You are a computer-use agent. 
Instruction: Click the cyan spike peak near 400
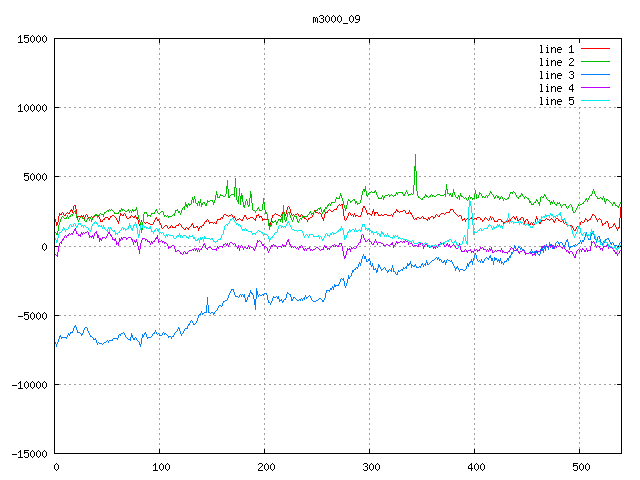tap(470, 200)
